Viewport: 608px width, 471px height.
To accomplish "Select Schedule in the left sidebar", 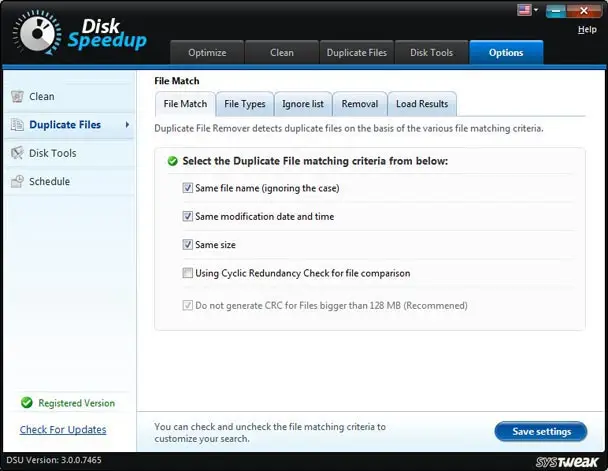I will 69,181.
